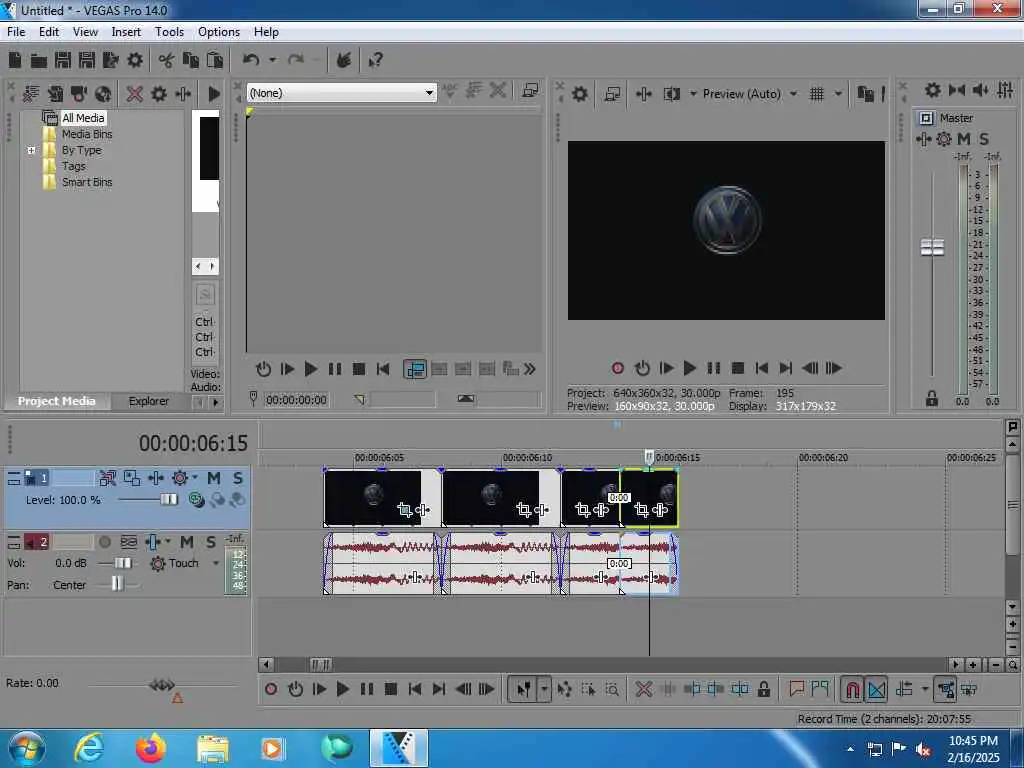Screen dimensions: 1024x768
Task: Click Event Pan/Crop icon on first video clip
Action: (404, 509)
